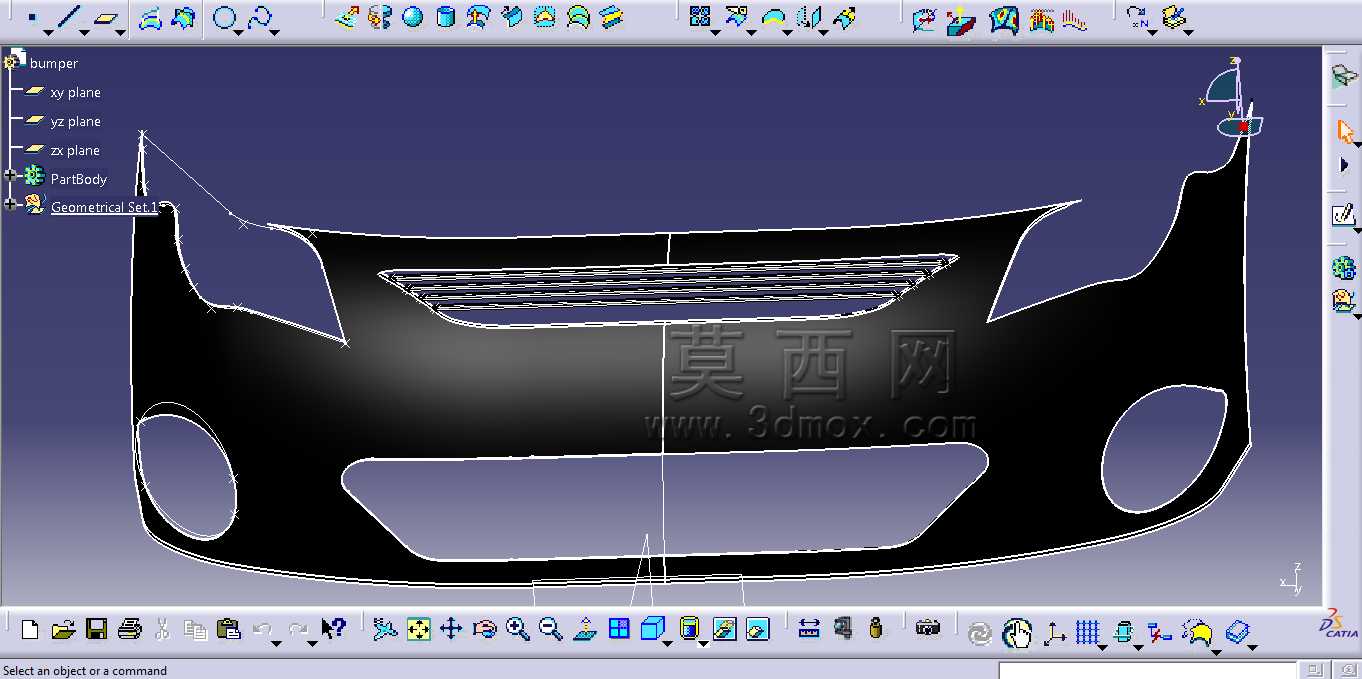Open the Line tool dropdown arrow
This screenshot has width=1362, height=679.
tap(84, 31)
